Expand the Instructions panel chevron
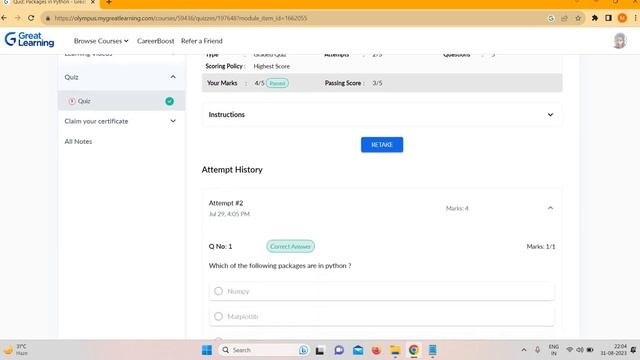The width and height of the screenshot is (640, 360). pos(550,115)
